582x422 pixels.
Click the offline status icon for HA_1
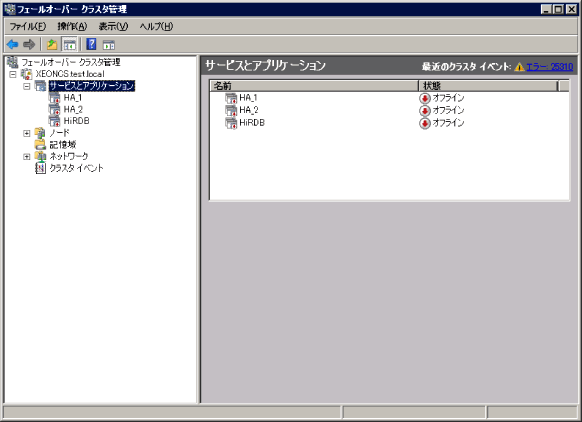point(425,98)
